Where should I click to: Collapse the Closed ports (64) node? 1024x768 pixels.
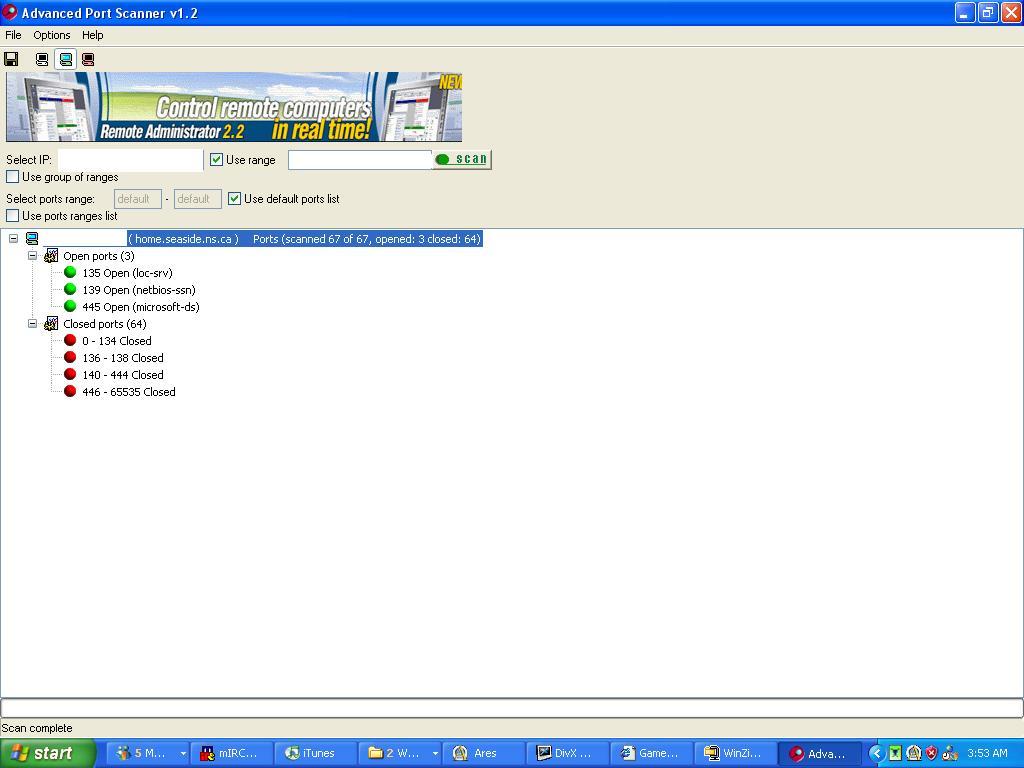32,324
